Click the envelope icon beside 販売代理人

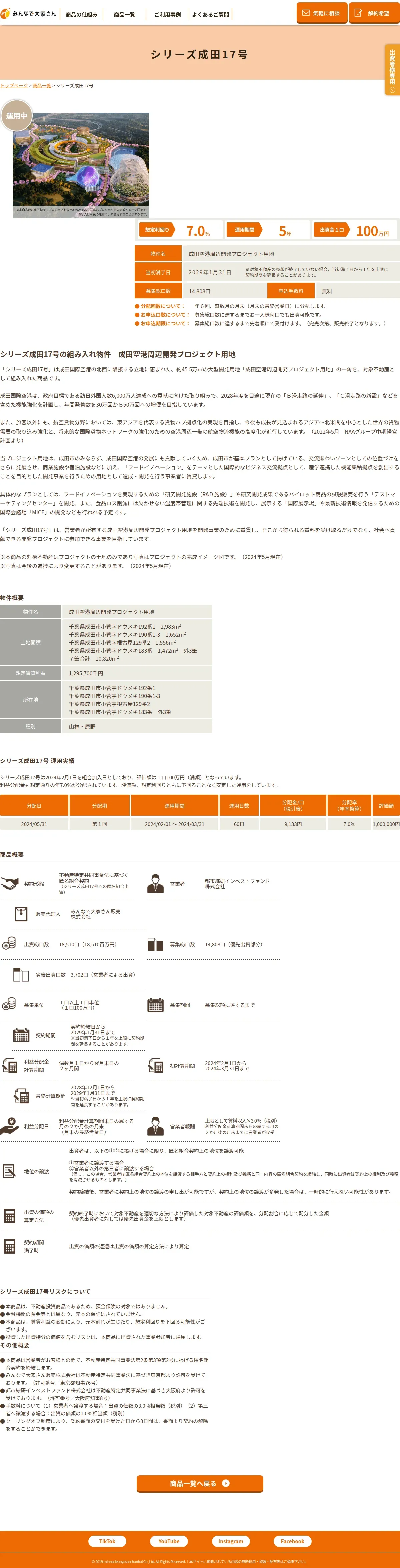(21, 914)
